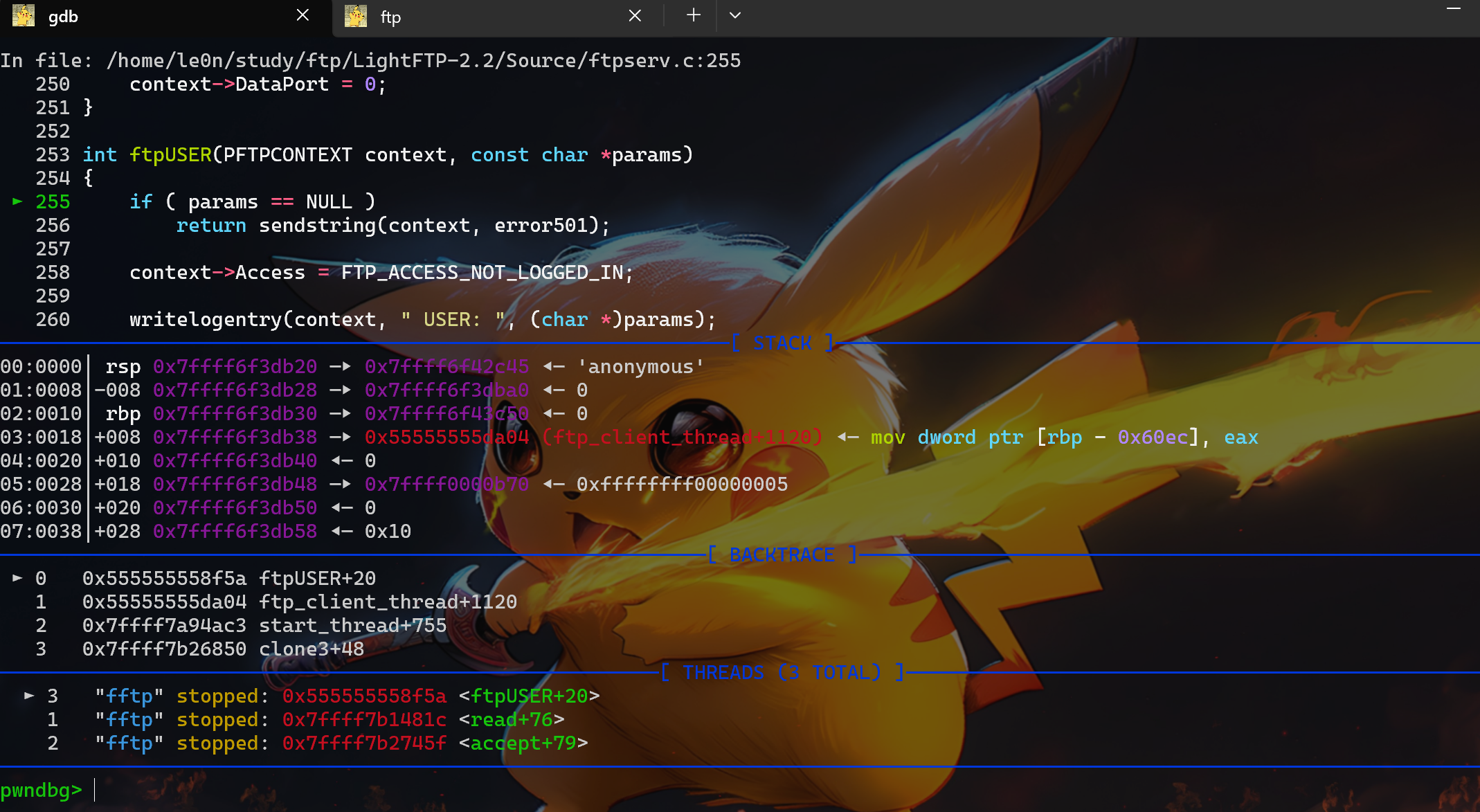Viewport: 1480px width, 812px height.
Task: Click 'FTP_ACCESS_NOT_LOGGED_IN' on line 258
Action: (482, 273)
